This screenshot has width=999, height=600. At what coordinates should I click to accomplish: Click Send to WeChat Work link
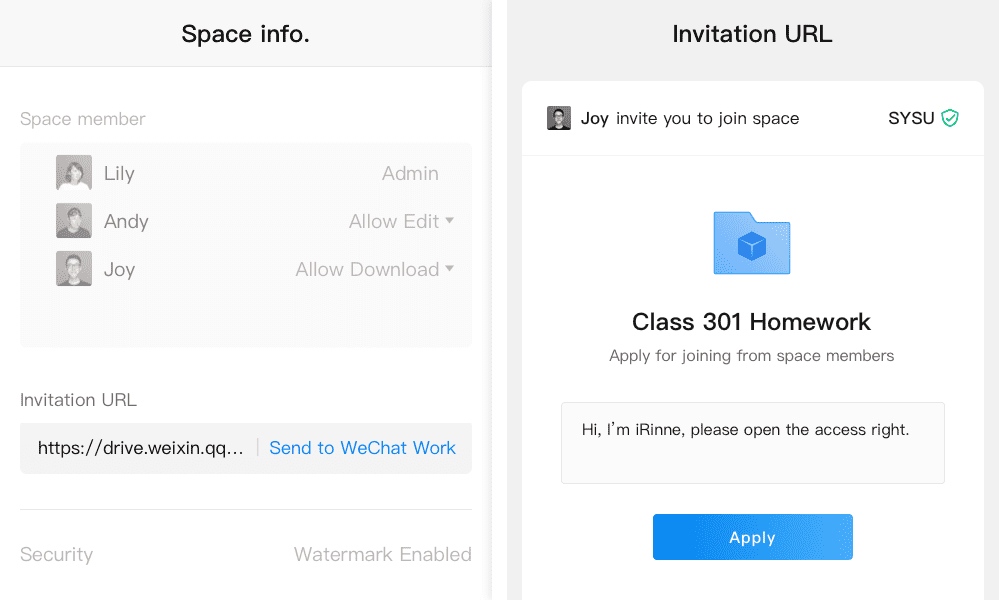[x=363, y=448]
